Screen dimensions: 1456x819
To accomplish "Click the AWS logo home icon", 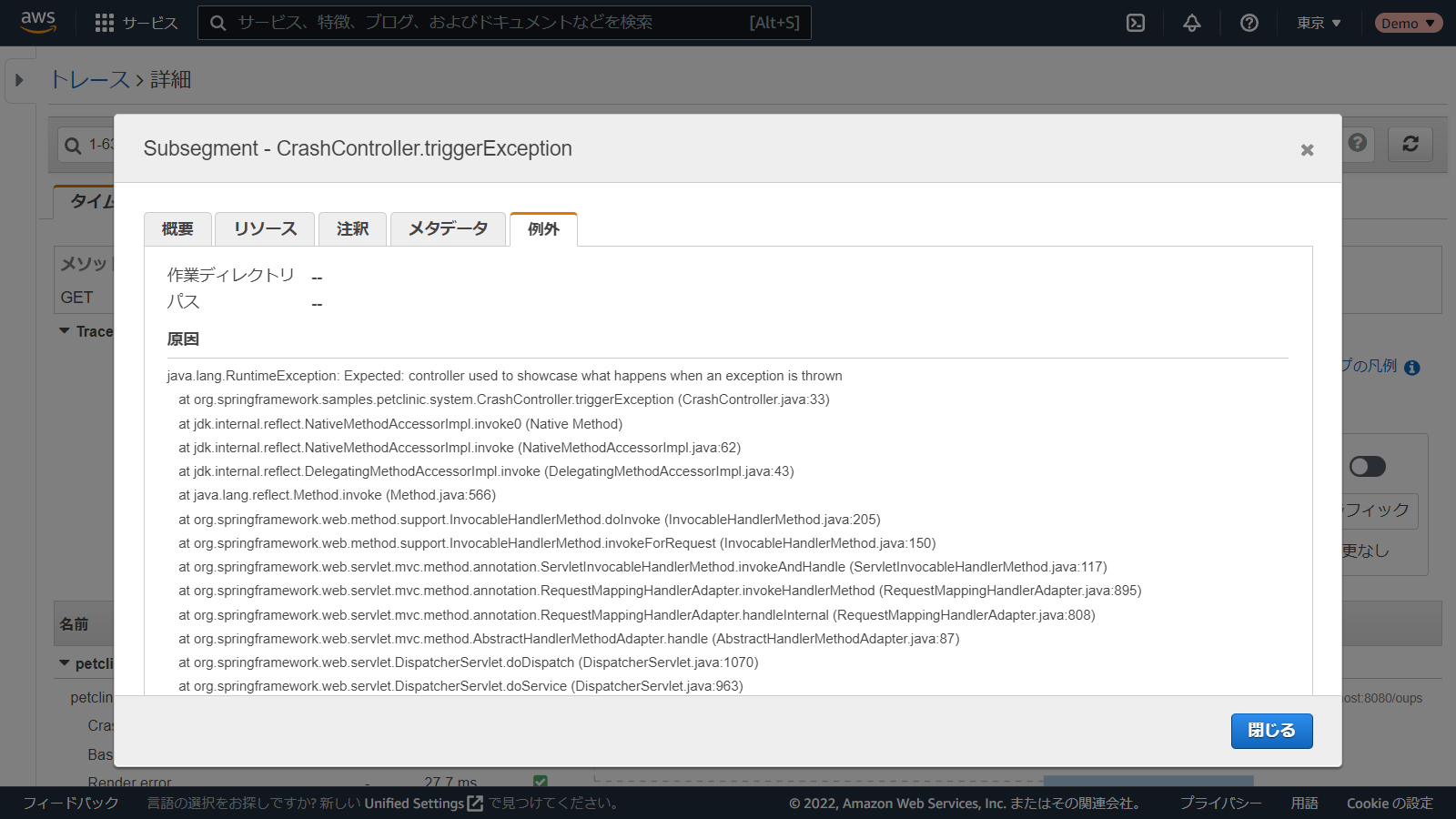I will (38, 22).
